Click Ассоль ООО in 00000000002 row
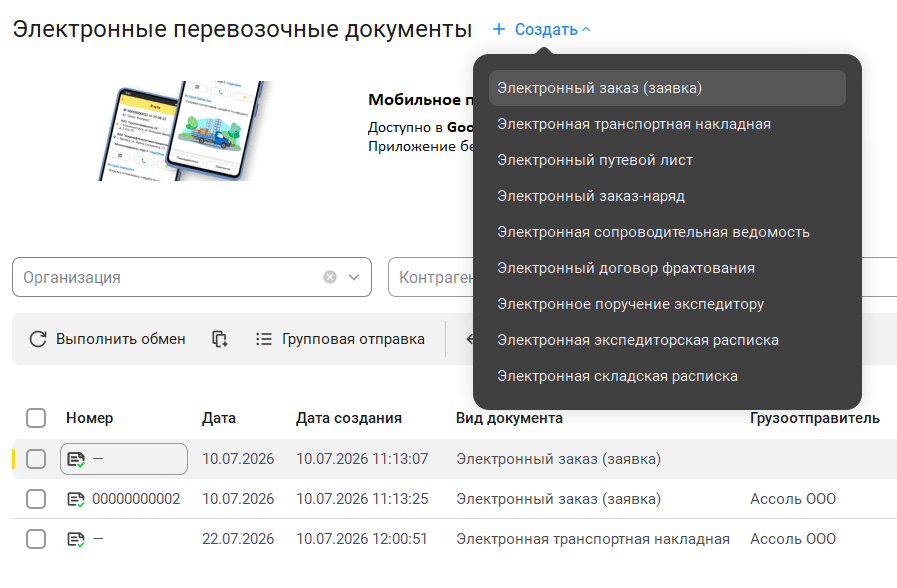The width and height of the screenshot is (897, 588). pos(793,499)
